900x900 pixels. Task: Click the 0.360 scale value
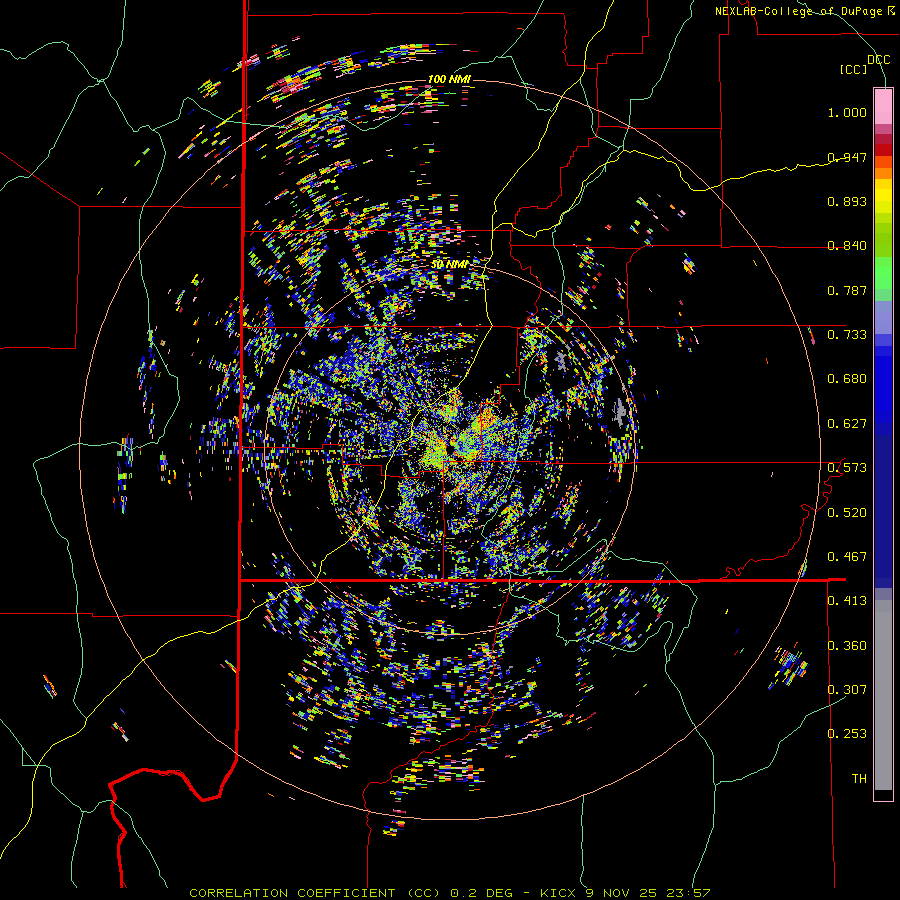click(847, 646)
